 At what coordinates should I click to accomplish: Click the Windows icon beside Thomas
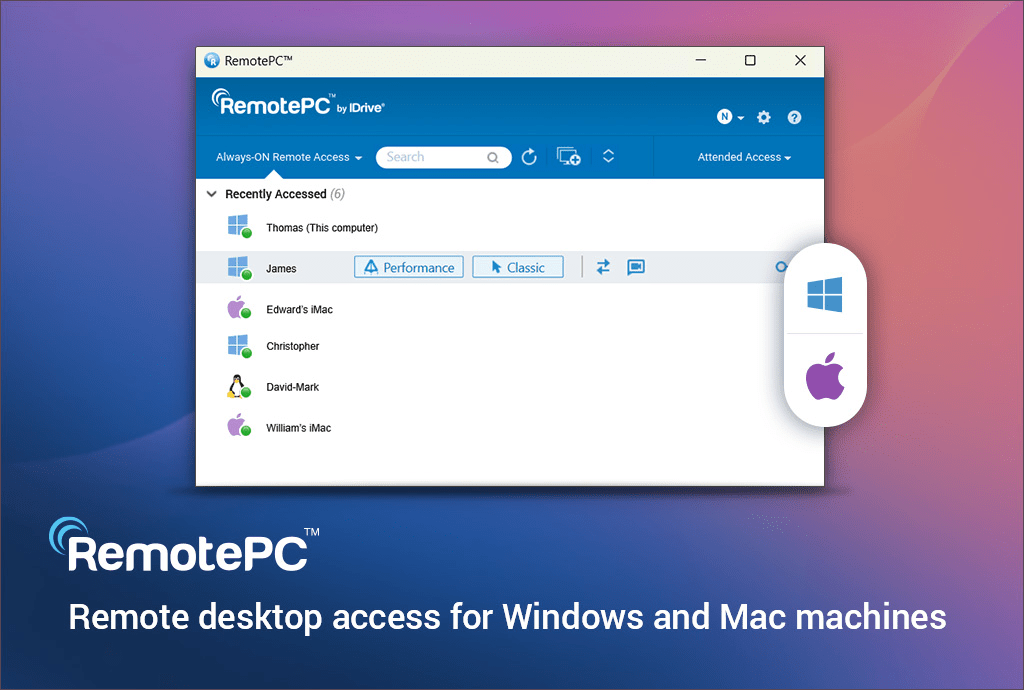coord(239,227)
